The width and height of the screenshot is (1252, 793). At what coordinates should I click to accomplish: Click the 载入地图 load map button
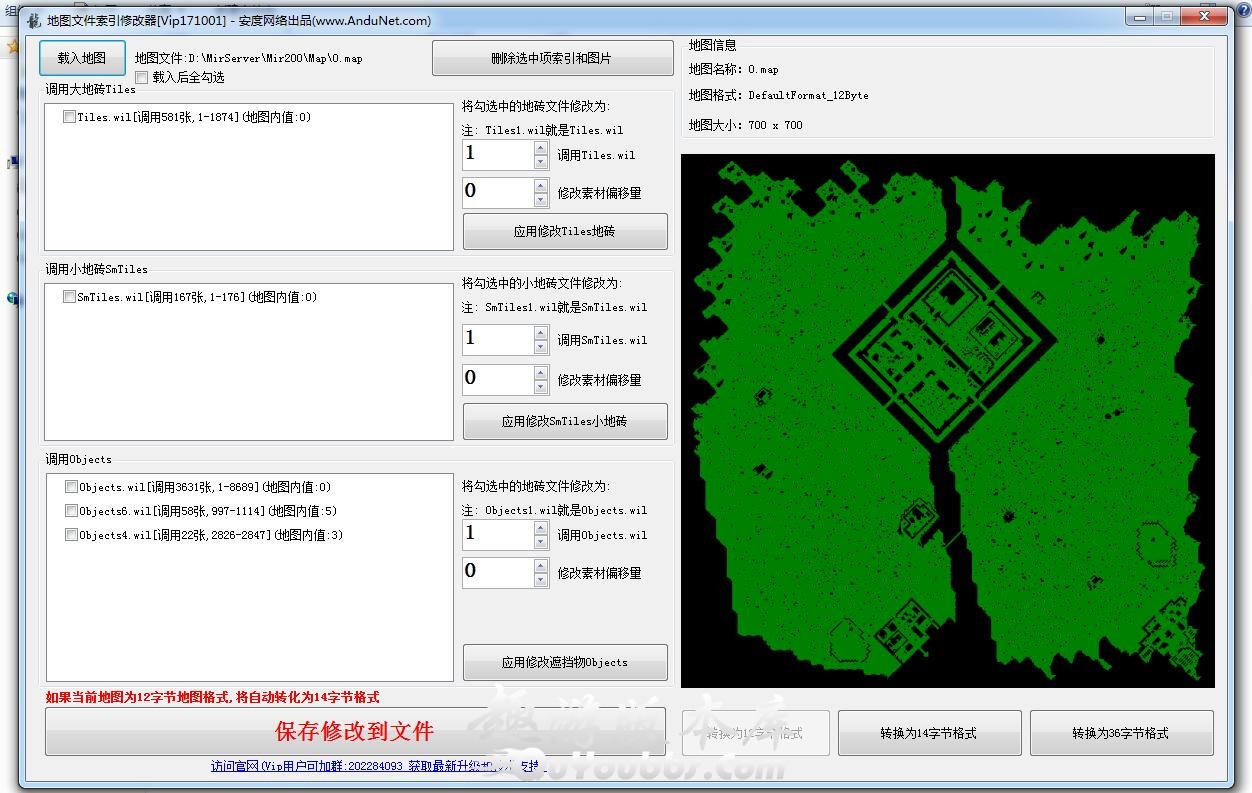click(x=82, y=58)
